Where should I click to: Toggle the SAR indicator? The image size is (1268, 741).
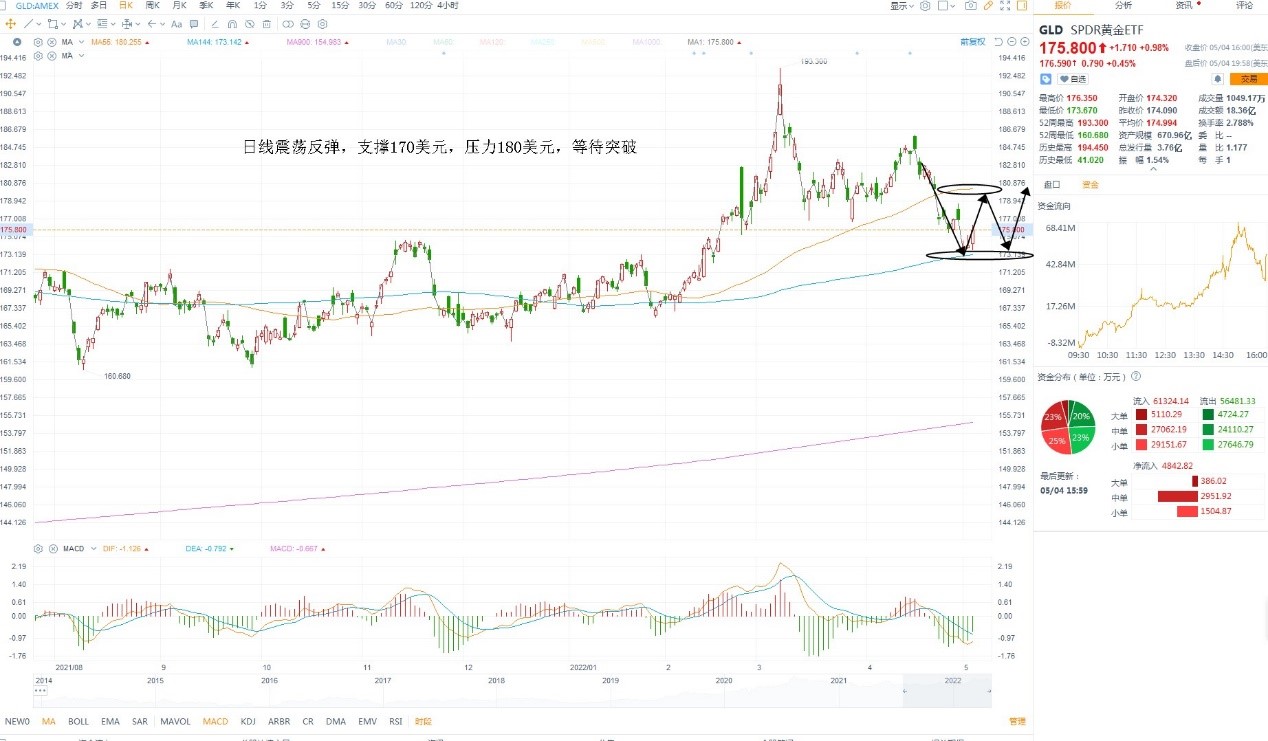[x=140, y=721]
